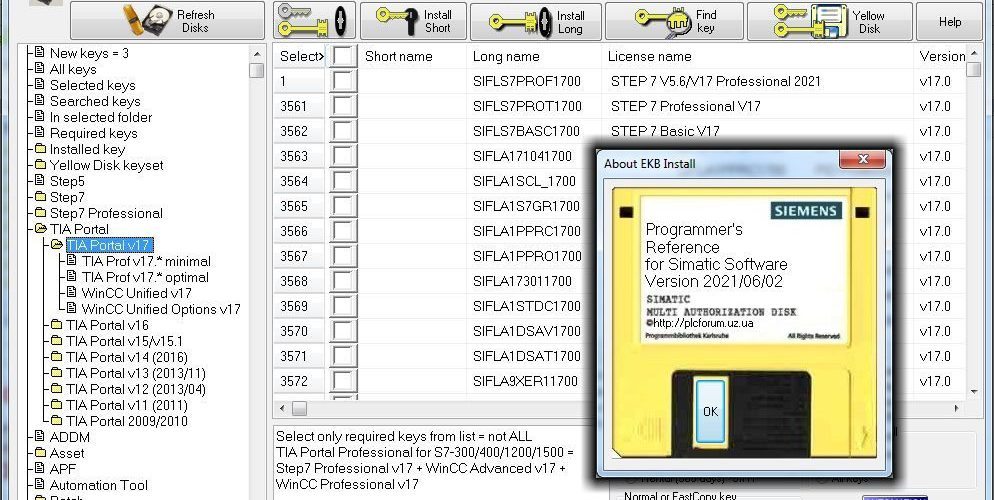Tick the checkbox in row 3565
The height and width of the screenshot is (500, 994).
343,206
